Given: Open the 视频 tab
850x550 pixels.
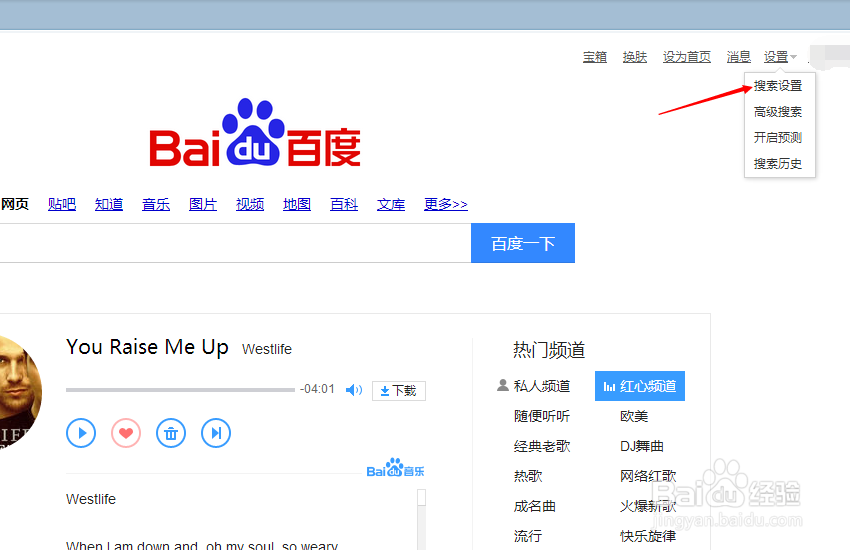Looking at the screenshot, I should coord(250,204).
